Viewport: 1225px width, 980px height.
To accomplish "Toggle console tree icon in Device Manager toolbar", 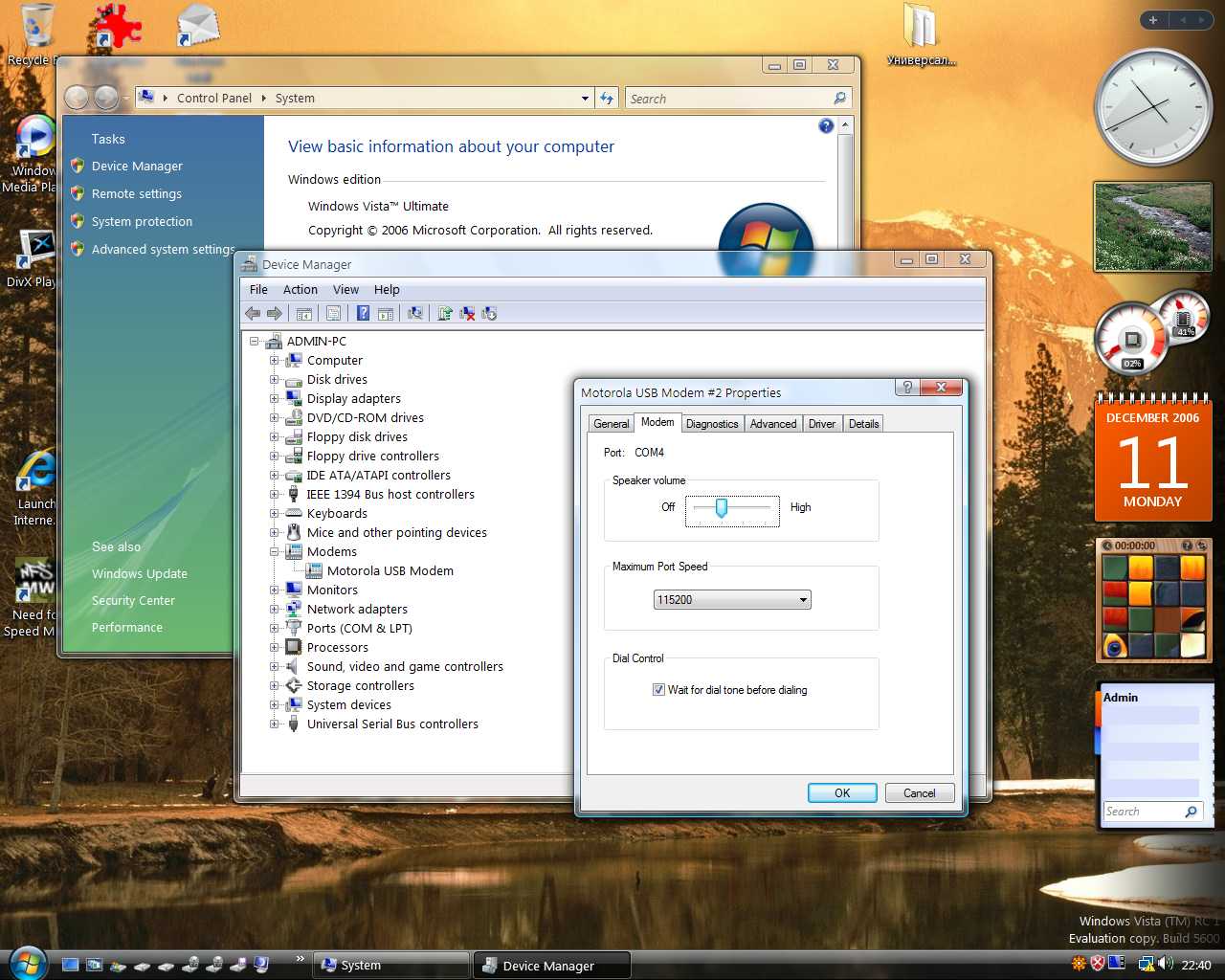I will pyautogui.click(x=304, y=313).
